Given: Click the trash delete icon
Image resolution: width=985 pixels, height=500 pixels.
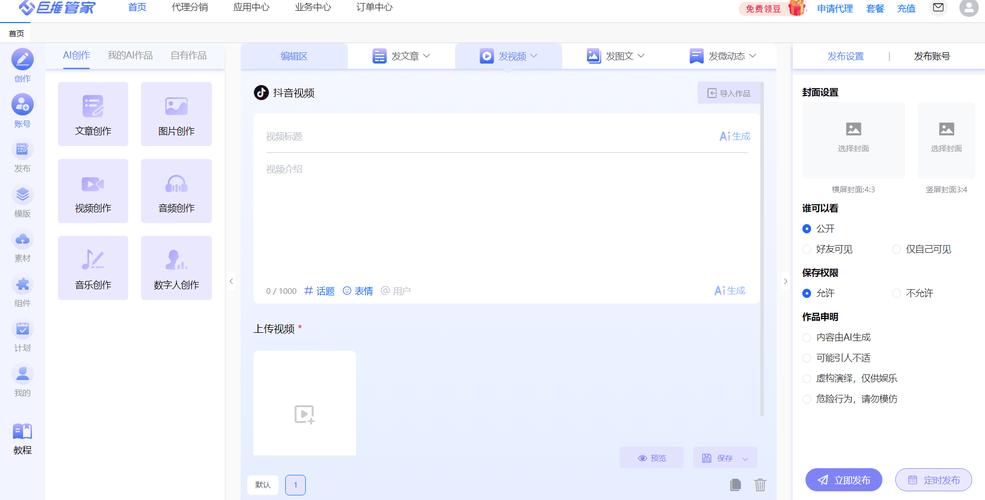Looking at the screenshot, I should click(x=760, y=485).
